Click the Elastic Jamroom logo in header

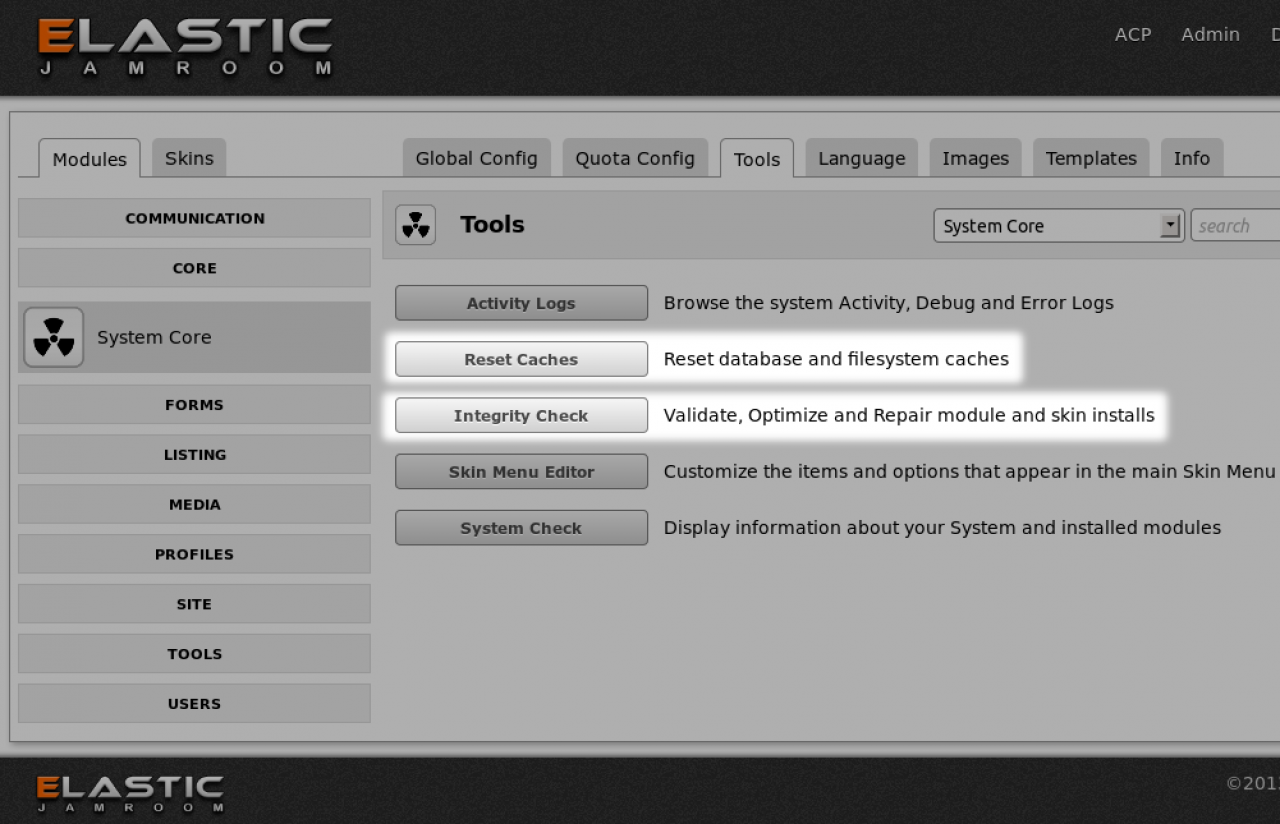(185, 47)
